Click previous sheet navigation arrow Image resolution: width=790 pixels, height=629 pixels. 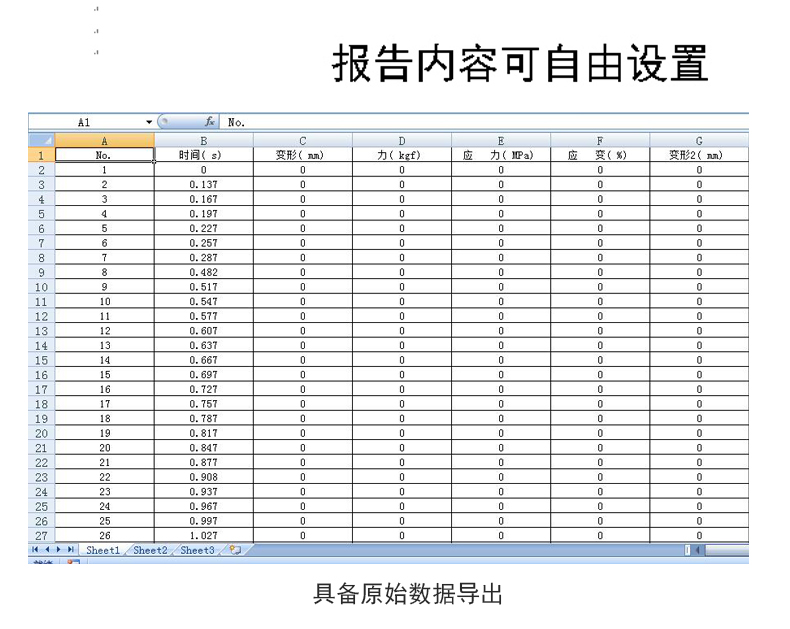[x=47, y=551]
